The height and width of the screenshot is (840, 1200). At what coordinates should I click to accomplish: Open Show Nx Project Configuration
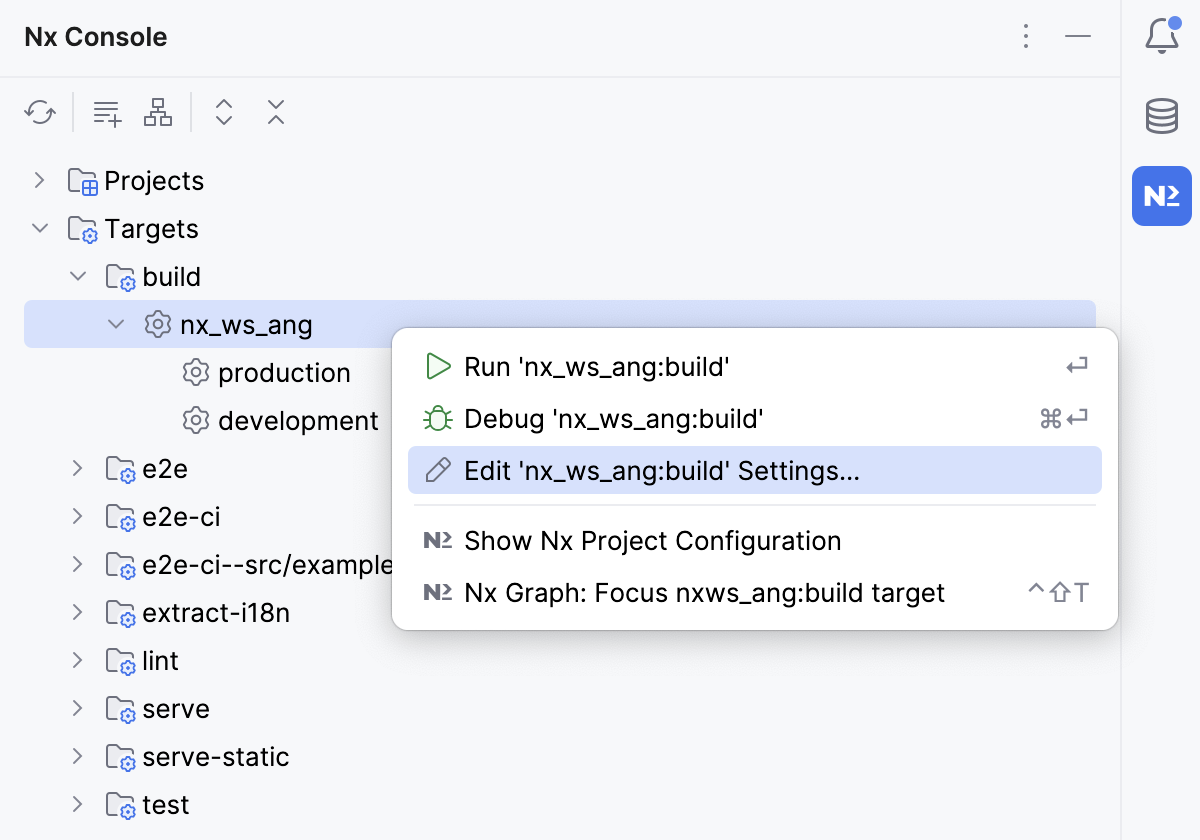652,540
